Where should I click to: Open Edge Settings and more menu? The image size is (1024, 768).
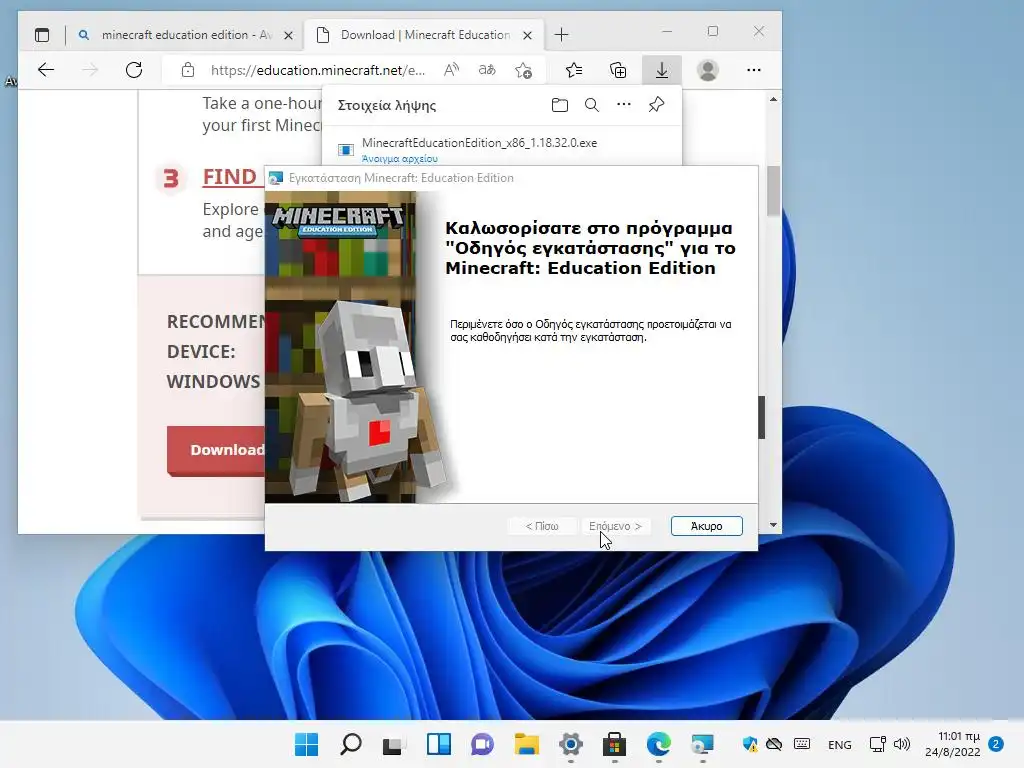tap(754, 70)
